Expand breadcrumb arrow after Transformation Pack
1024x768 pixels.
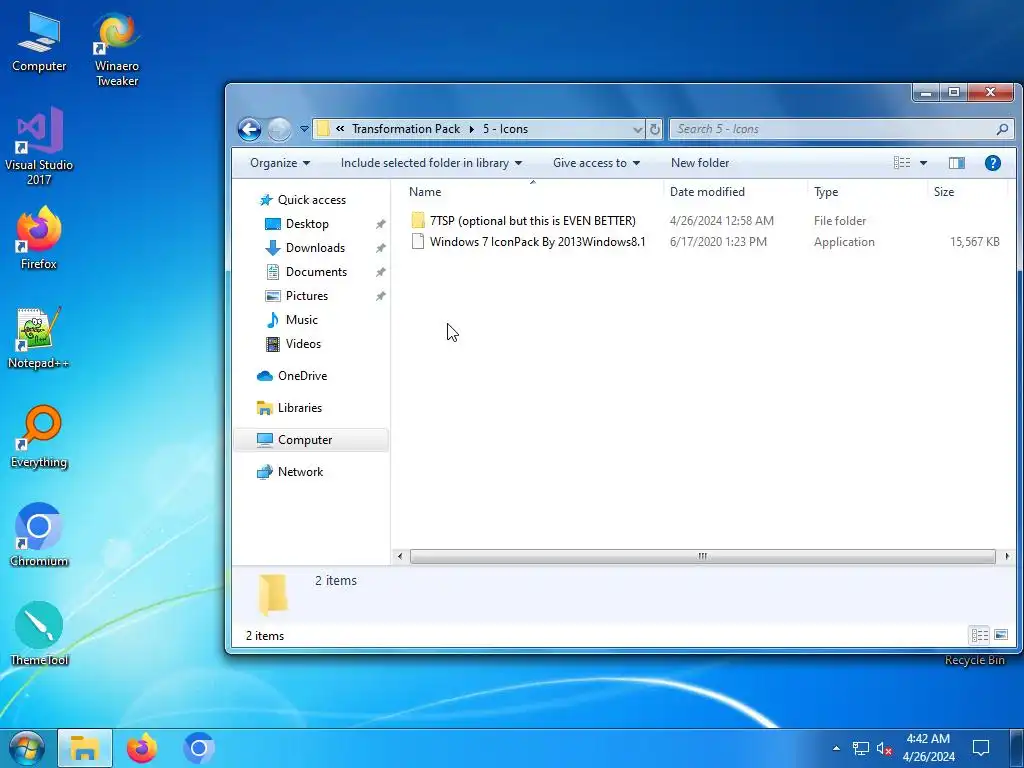click(x=472, y=129)
